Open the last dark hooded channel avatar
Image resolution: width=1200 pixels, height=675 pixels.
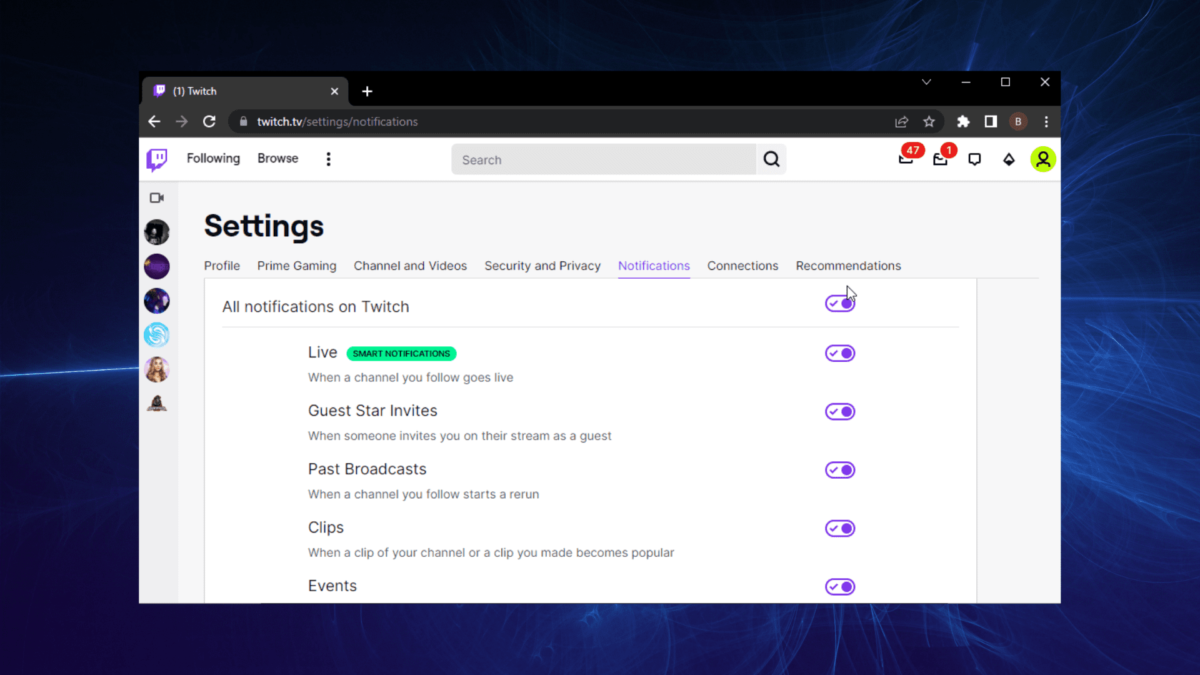[157, 403]
